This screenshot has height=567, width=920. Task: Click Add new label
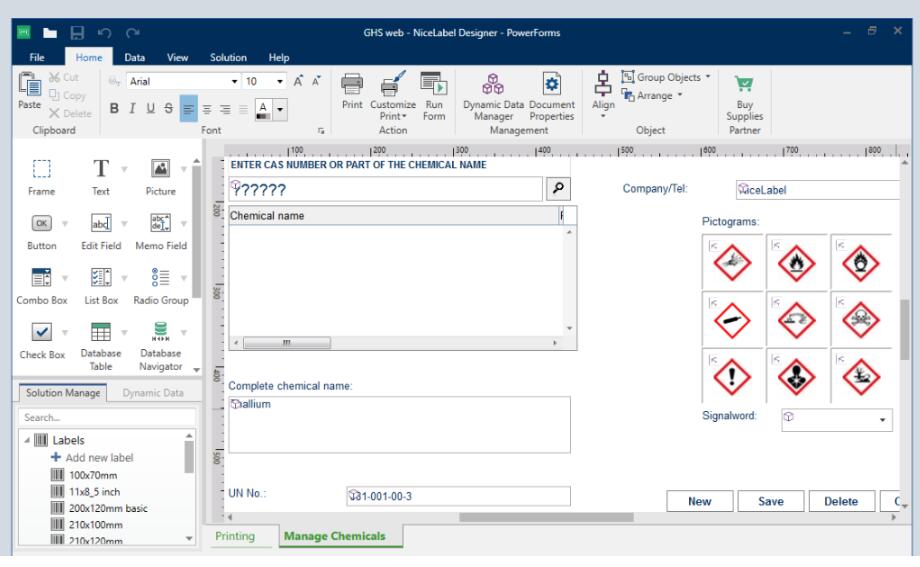click(93, 457)
